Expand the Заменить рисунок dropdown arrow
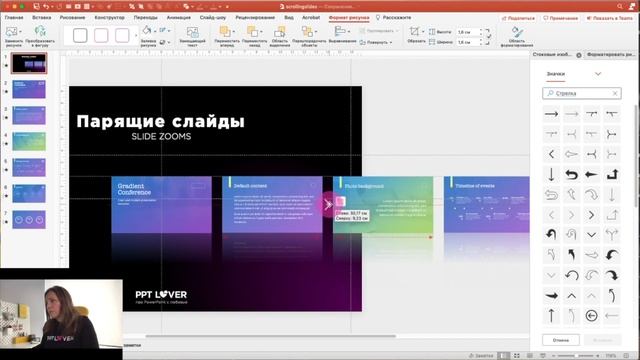This screenshot has width=640, height=360. (20, 31)
